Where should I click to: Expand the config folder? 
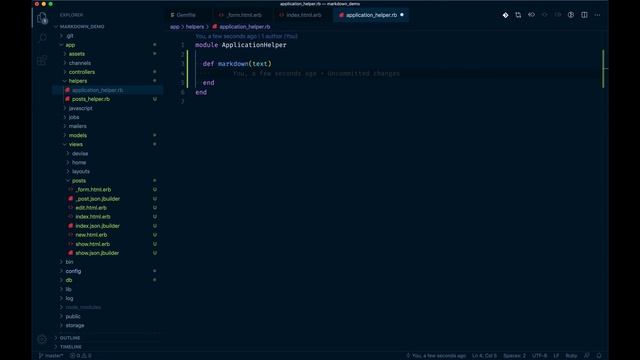tap(73, 271)
